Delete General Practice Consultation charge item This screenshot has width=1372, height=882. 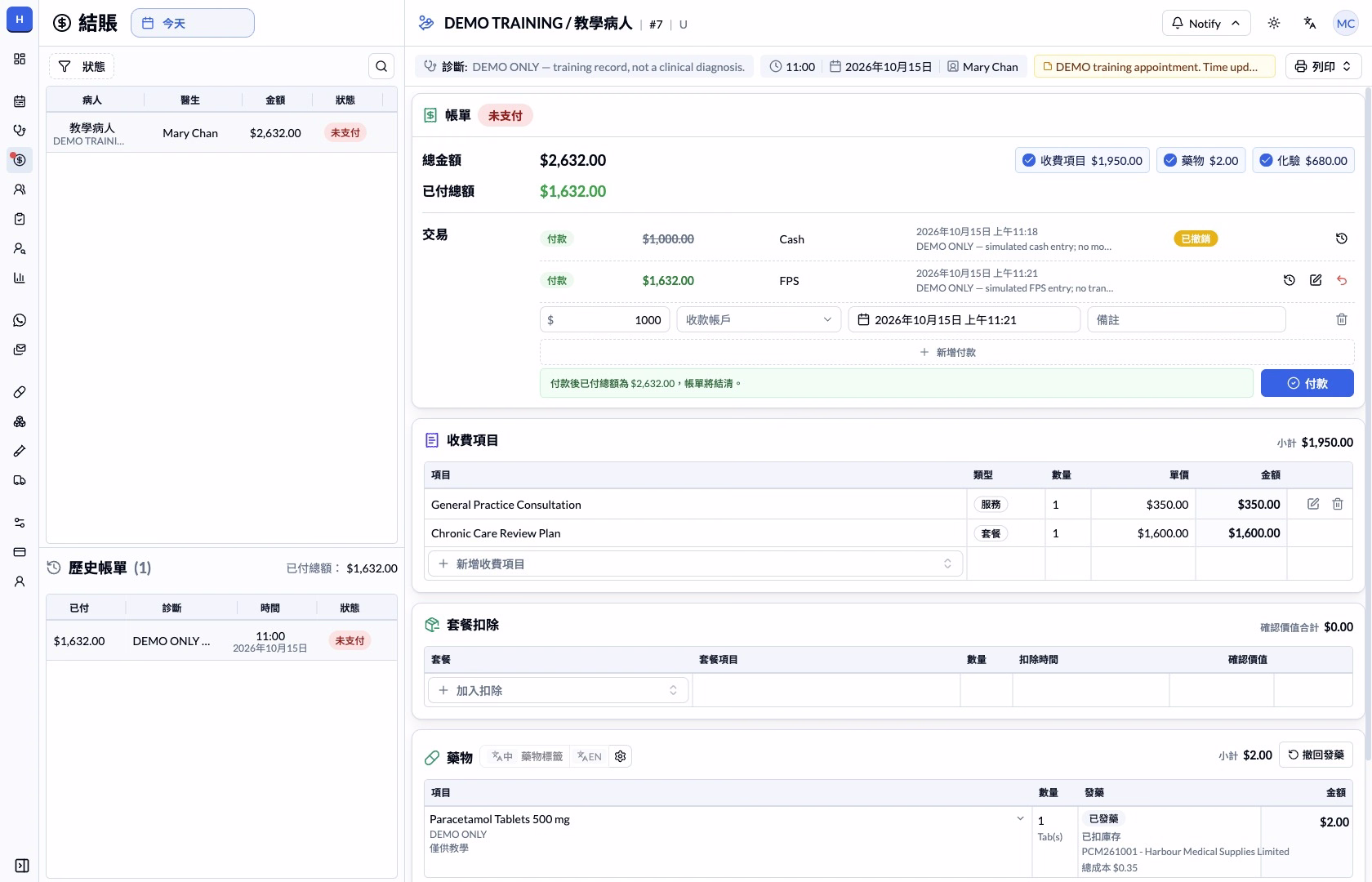[x=1338, y=504]
